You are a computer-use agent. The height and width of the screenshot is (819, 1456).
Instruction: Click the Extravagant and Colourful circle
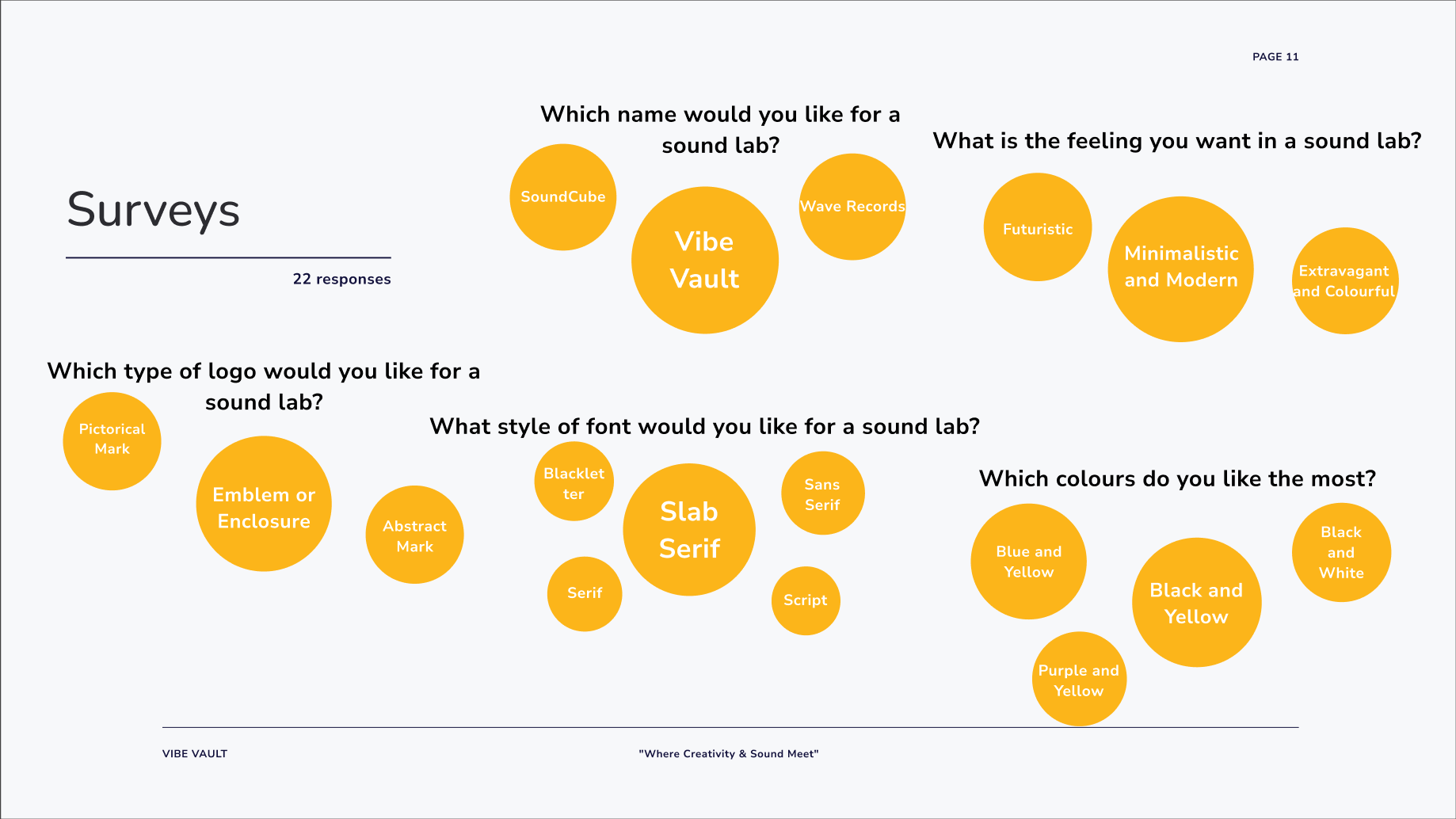pyautogui.click(x=1345, y=281)
